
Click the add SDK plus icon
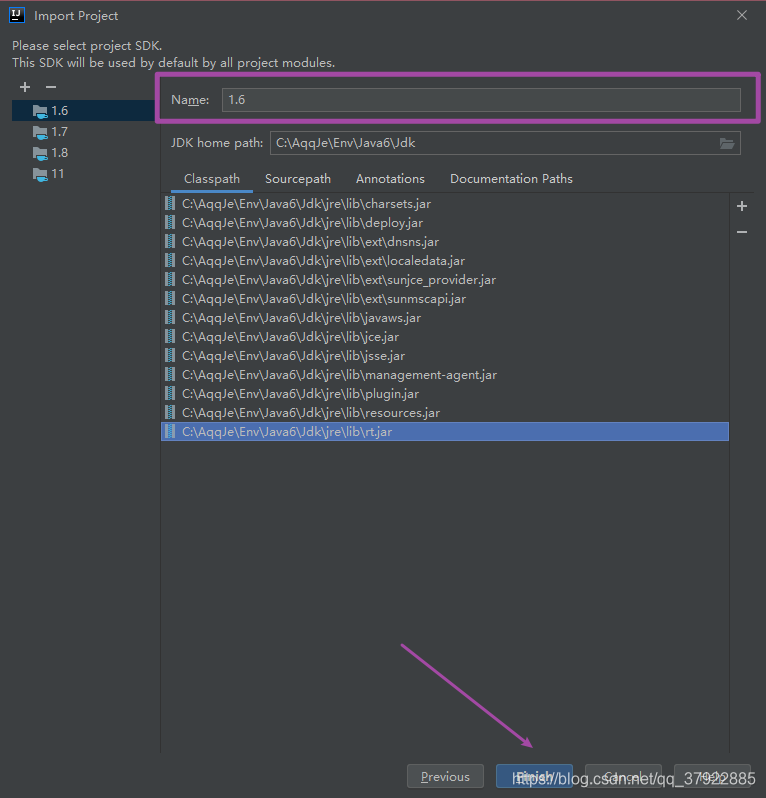[x=24, y=88]
